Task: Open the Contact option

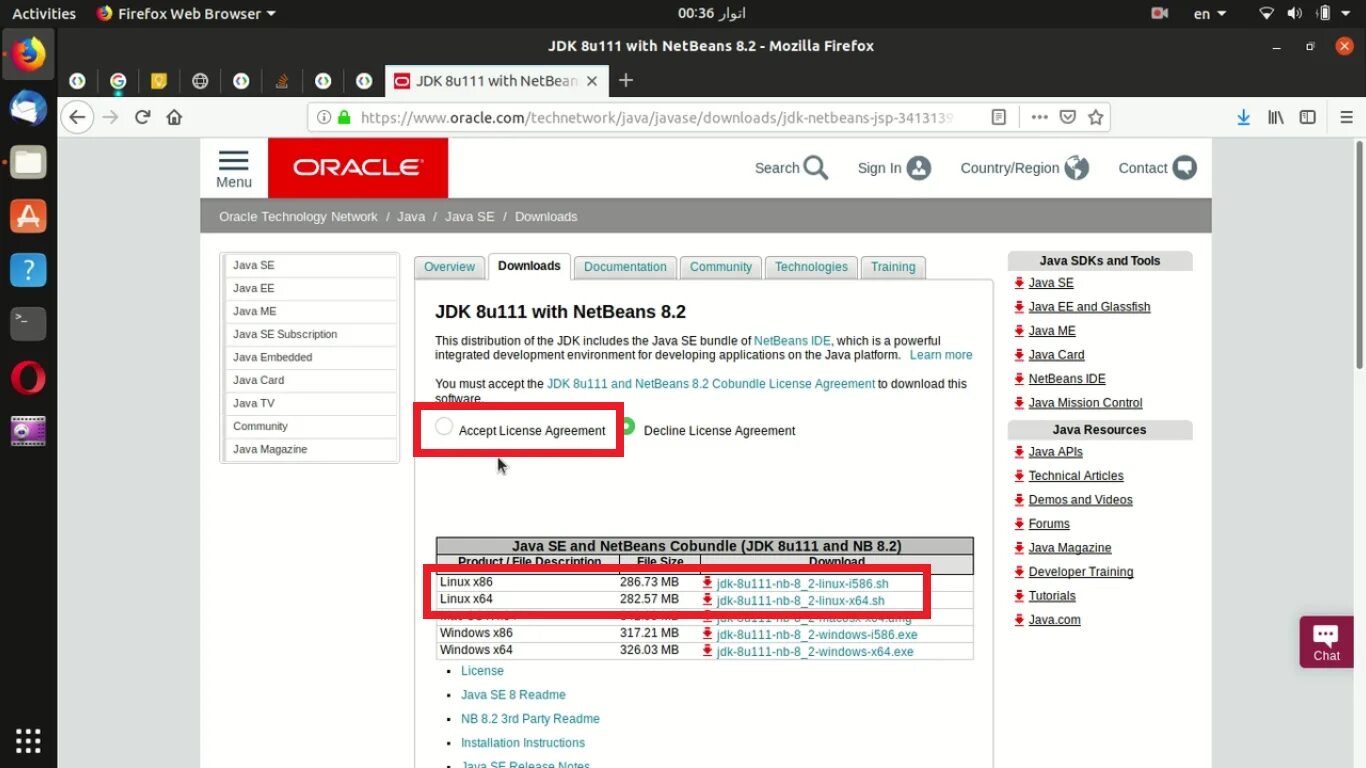Action: point(1157,168)
